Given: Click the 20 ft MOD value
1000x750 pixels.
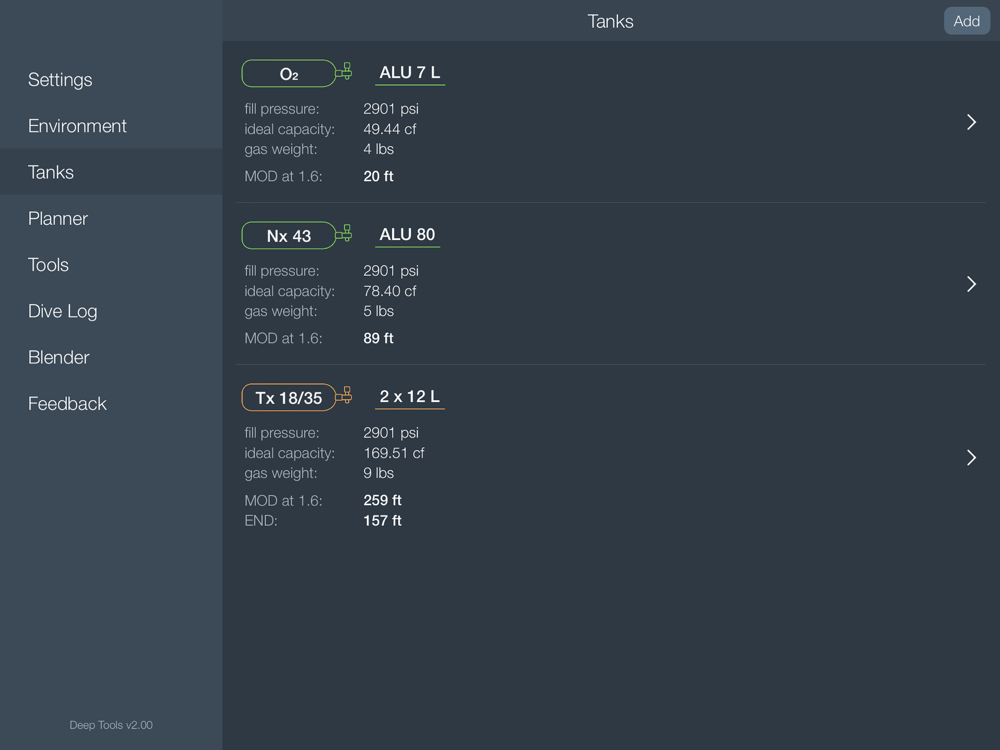Looking at the screenshot, I should click(x=378, y=177).
